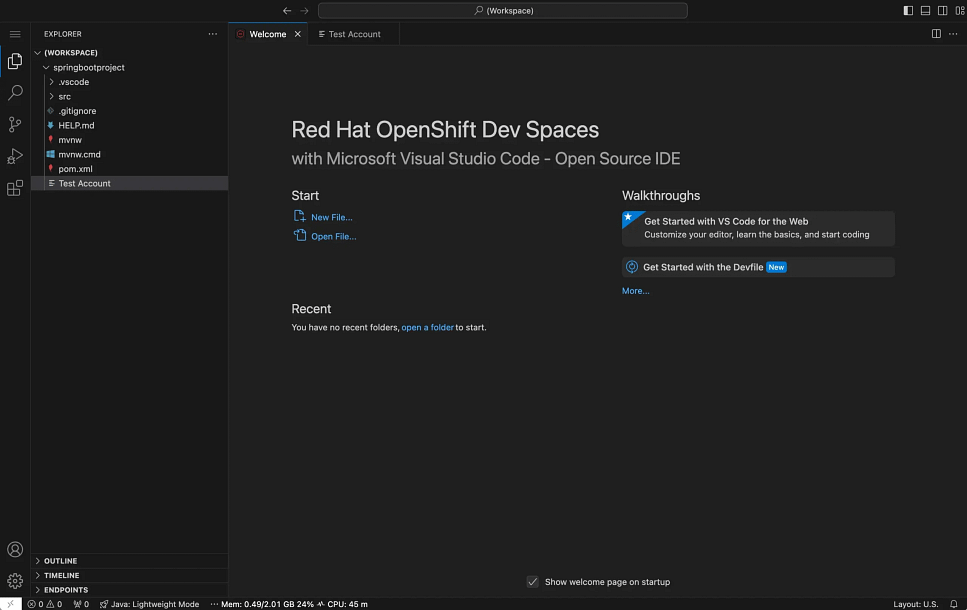Viewport: 967px width, 610px height.
Task: Uncheck Show welcome page on startup
Action: click(533, 582)
